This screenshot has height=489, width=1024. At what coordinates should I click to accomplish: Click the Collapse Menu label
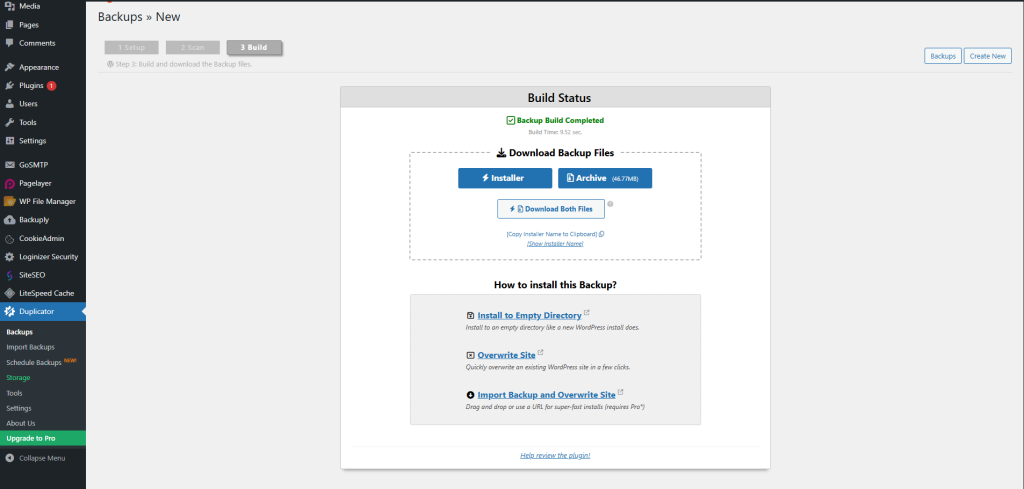coord(42,458)
